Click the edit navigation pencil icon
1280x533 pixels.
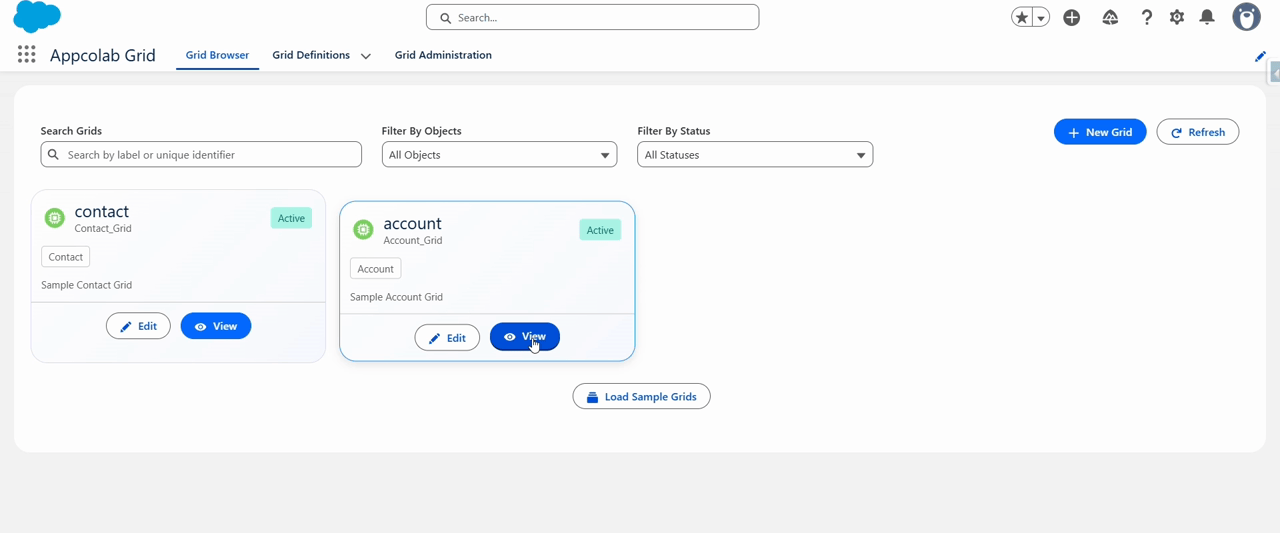pos(1260,56)
